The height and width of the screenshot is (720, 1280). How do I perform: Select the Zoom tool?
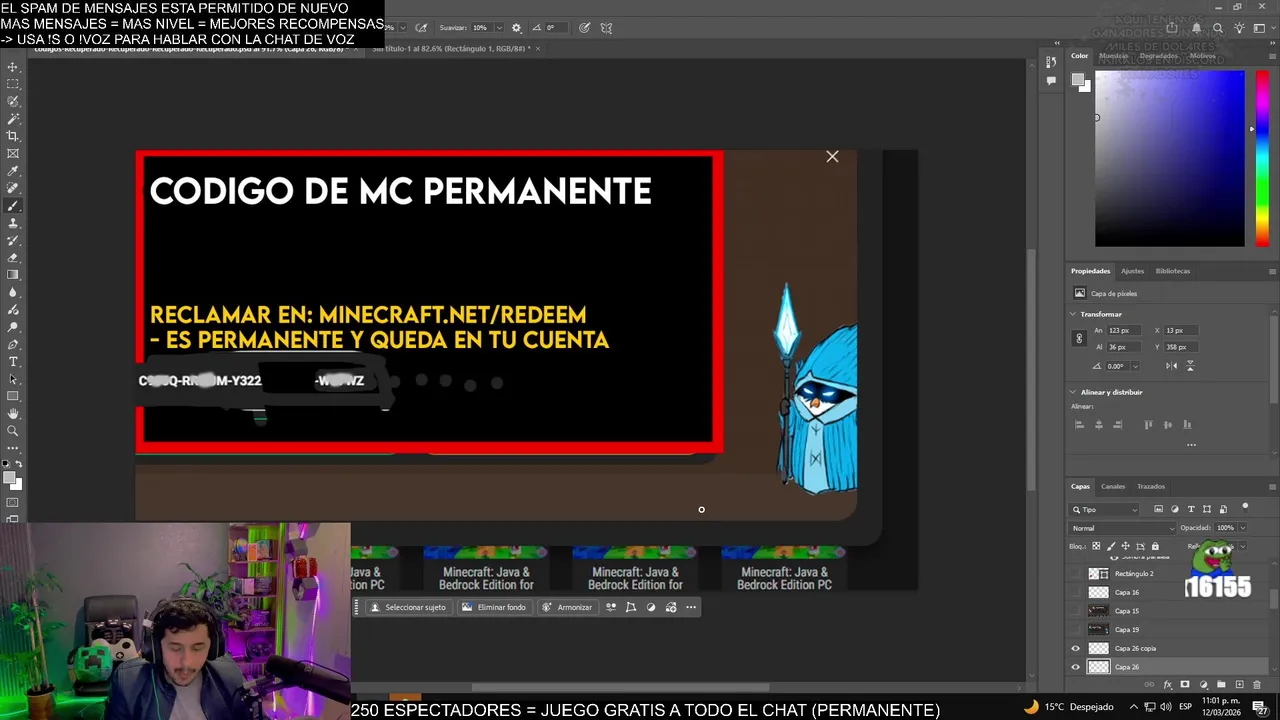click(13, 431)
